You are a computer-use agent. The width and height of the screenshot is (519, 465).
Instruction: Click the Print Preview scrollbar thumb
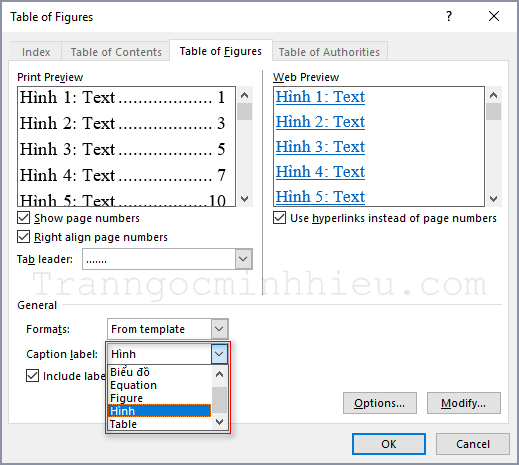tap(245, 112)
